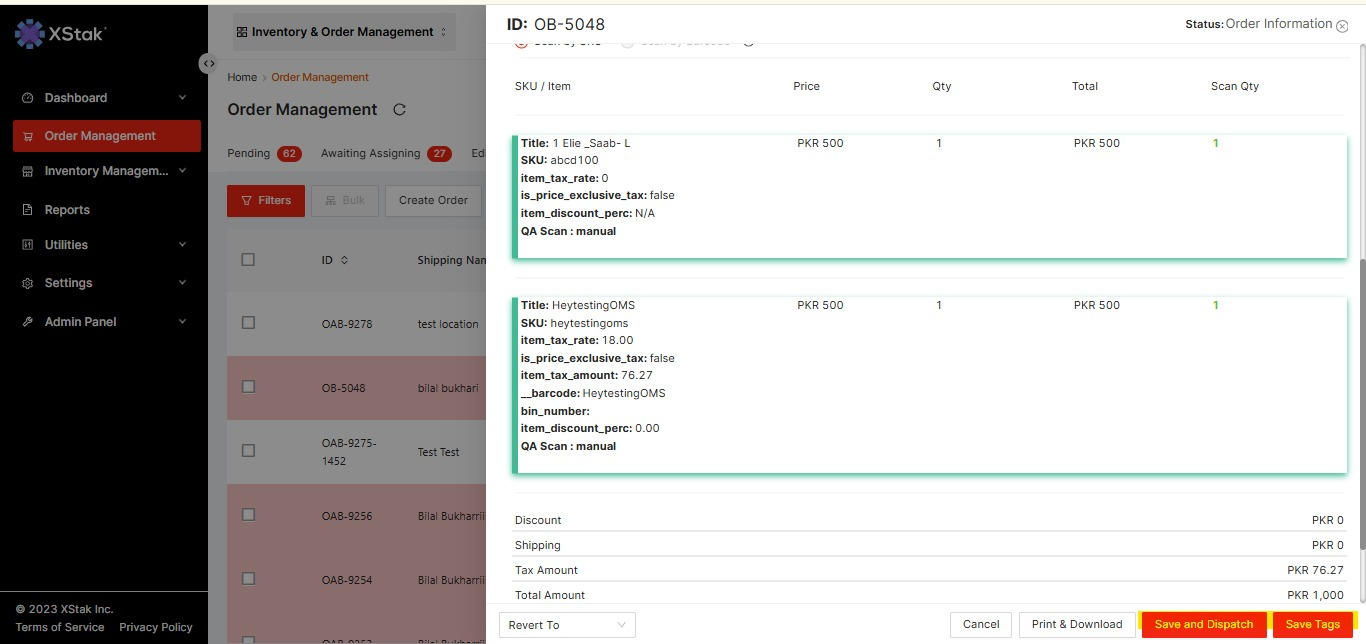Check the box for order OAB-9278

[x=248, y=323]
